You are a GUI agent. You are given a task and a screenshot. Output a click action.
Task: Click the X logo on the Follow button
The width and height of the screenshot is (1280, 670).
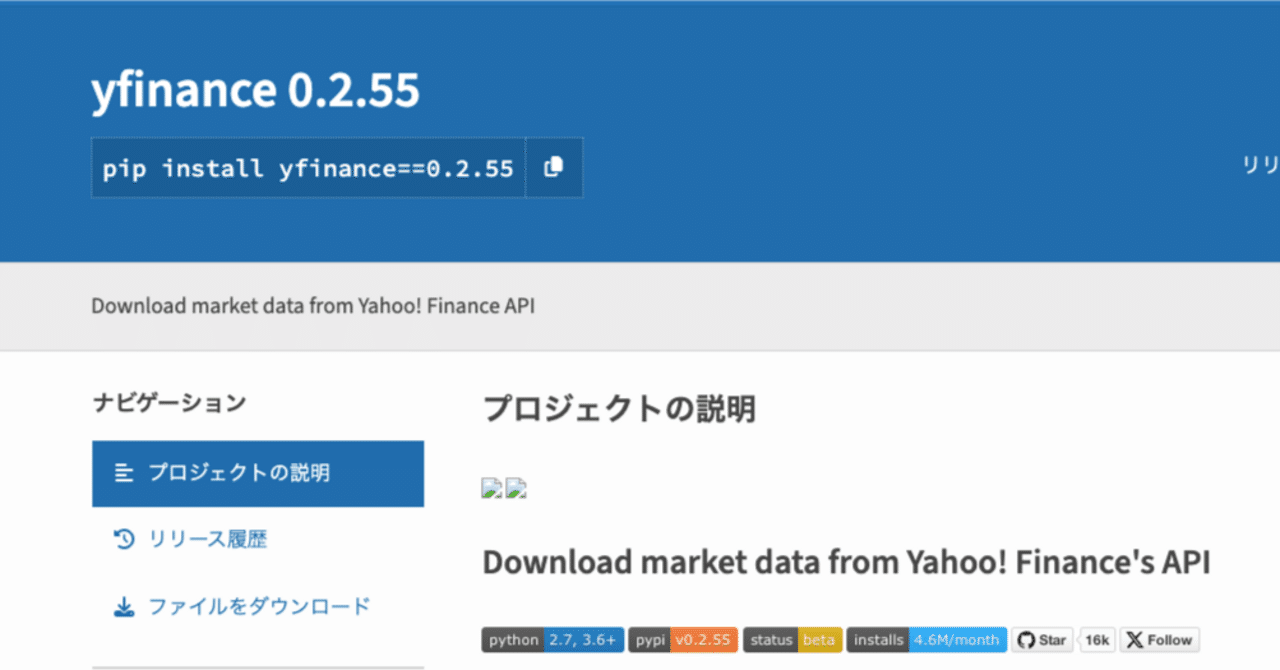[x=1135, y=639]
